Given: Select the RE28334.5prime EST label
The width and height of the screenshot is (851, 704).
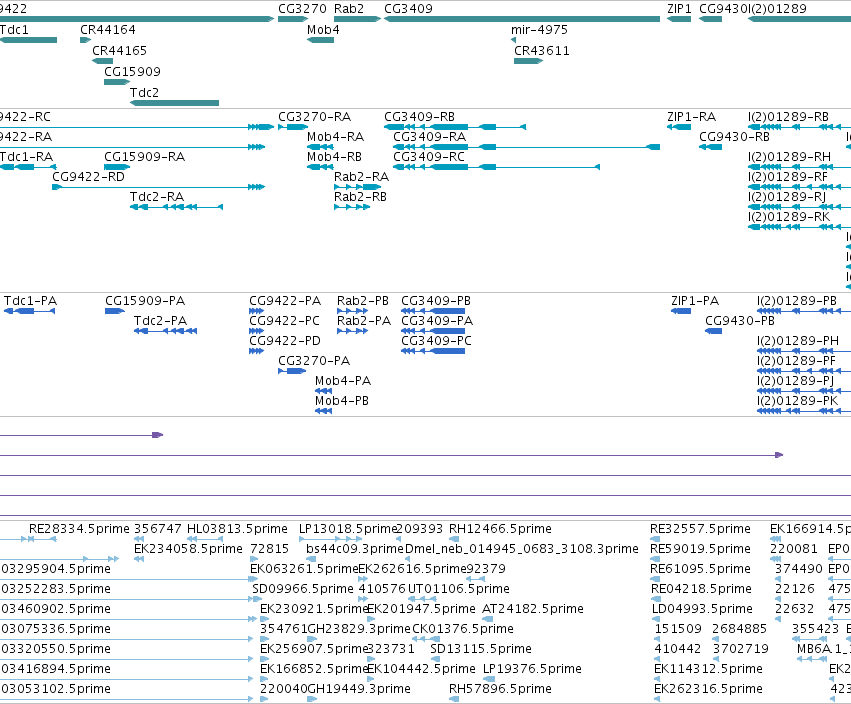Looking at the screenshot, I should [x=79, y=529].
